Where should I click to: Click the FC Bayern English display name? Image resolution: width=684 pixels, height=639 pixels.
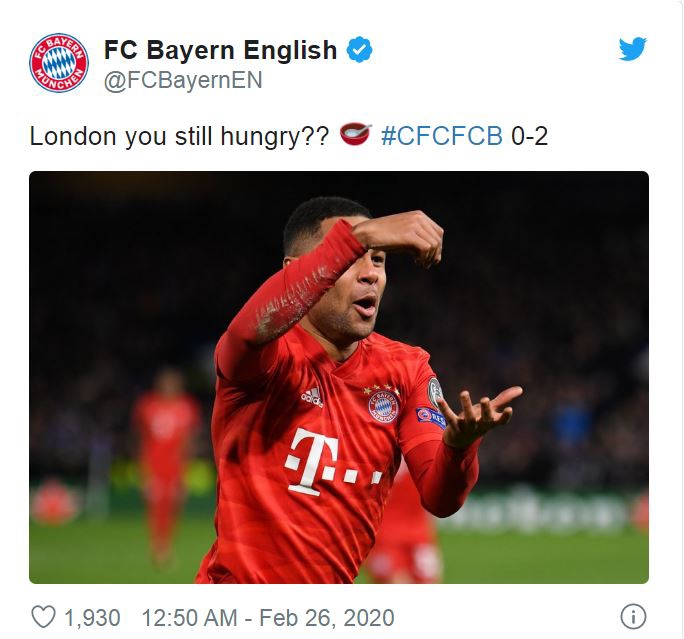coord(220,50)
